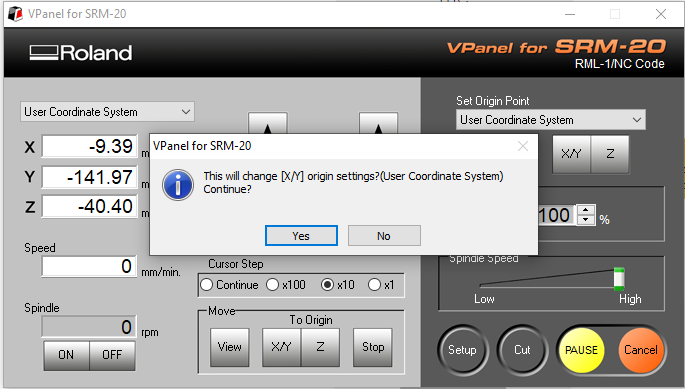Confirm the origin change with Yes

[x=301, y=236]
